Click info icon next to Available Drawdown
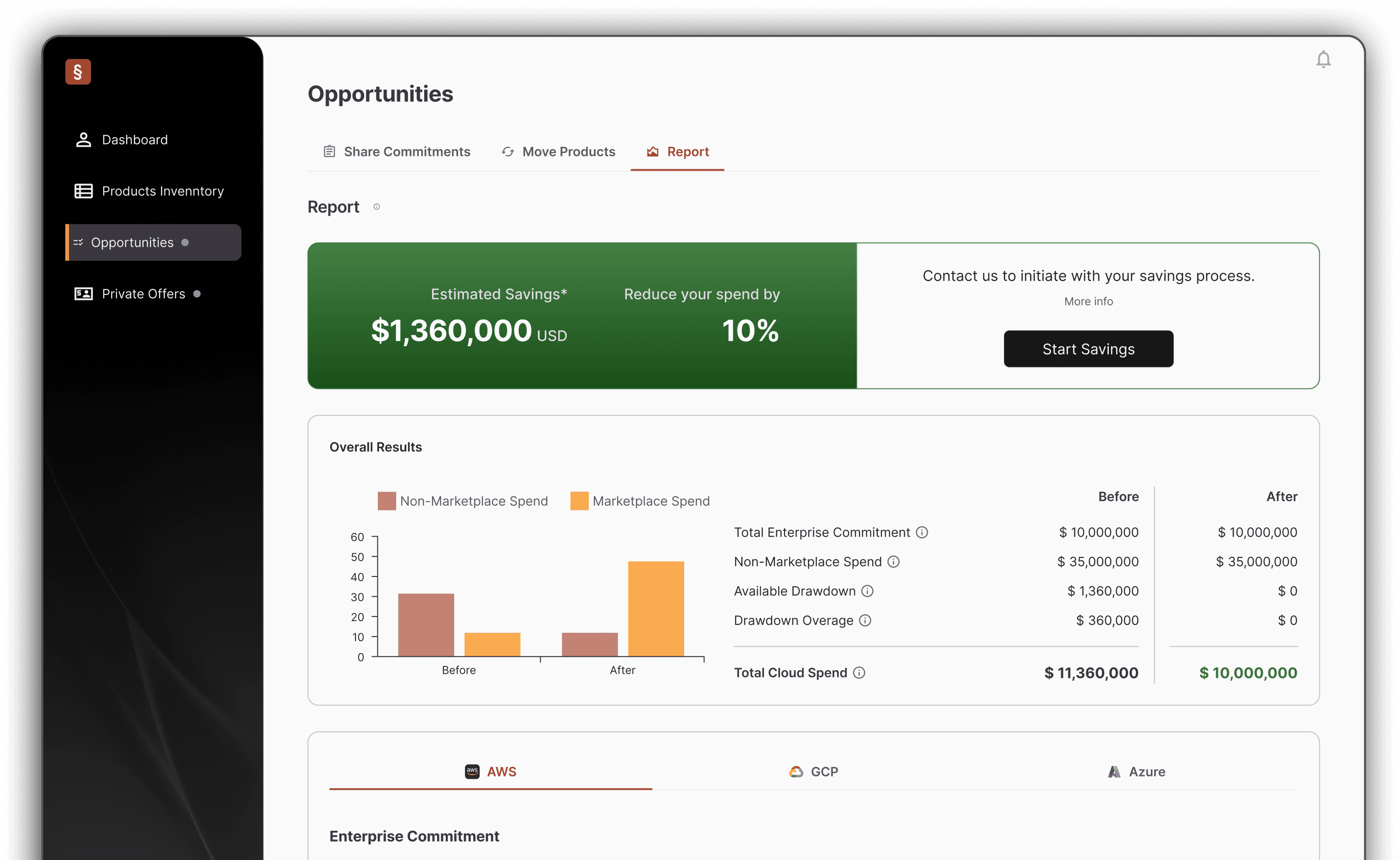The image size is (1400, 860). (867, 591)
